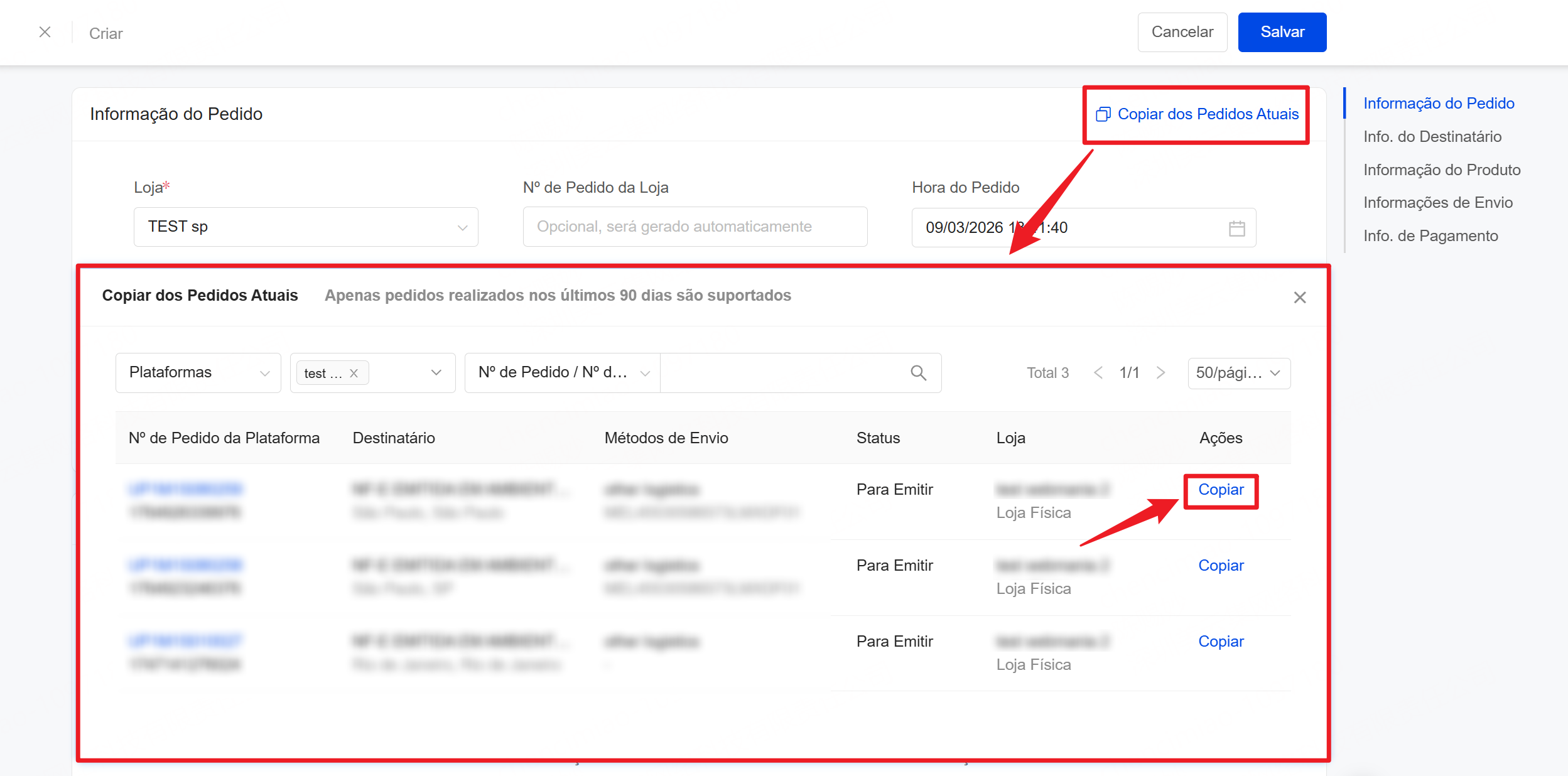
Task: Jump to Info. do Destinatário section
Action: tap(1432, 137)
